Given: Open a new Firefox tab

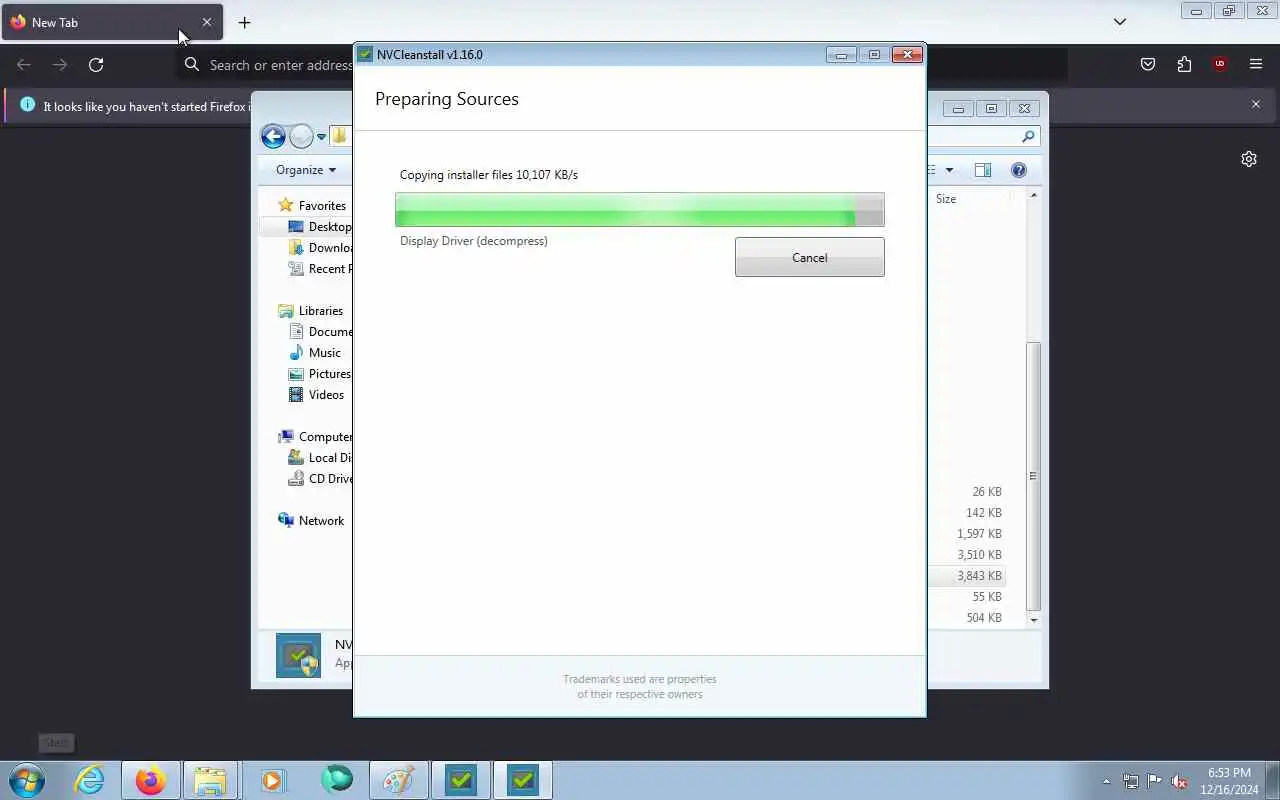Looking at the screenshot, I should 244,22.
